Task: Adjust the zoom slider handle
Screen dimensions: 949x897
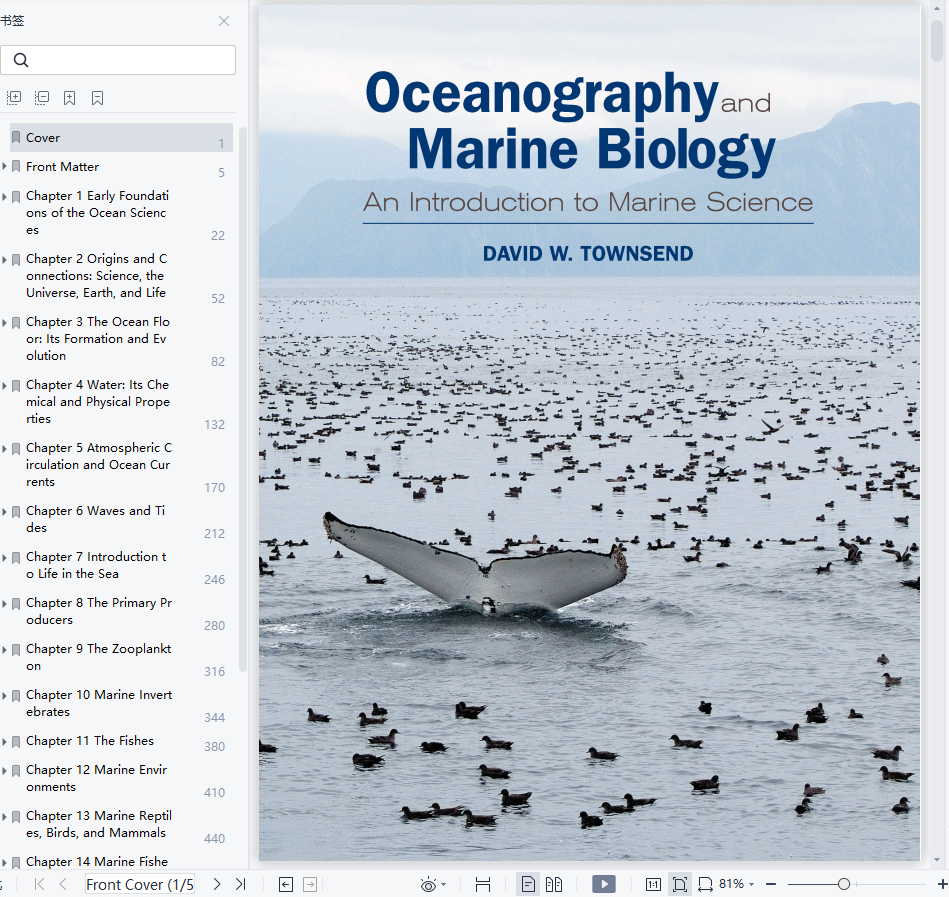Action: click(x=844, y=884)
